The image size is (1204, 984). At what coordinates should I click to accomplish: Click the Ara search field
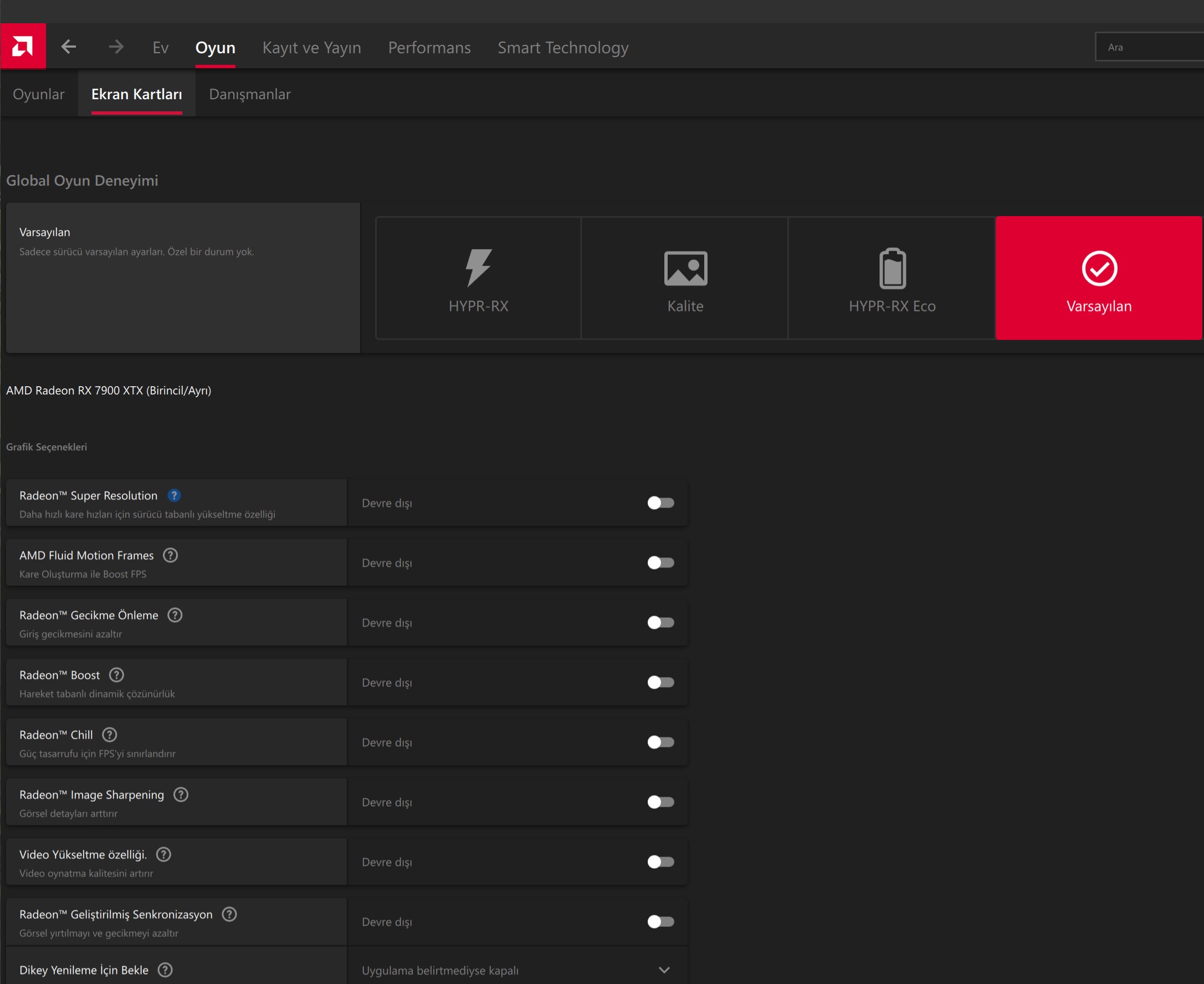(1150, 47)
